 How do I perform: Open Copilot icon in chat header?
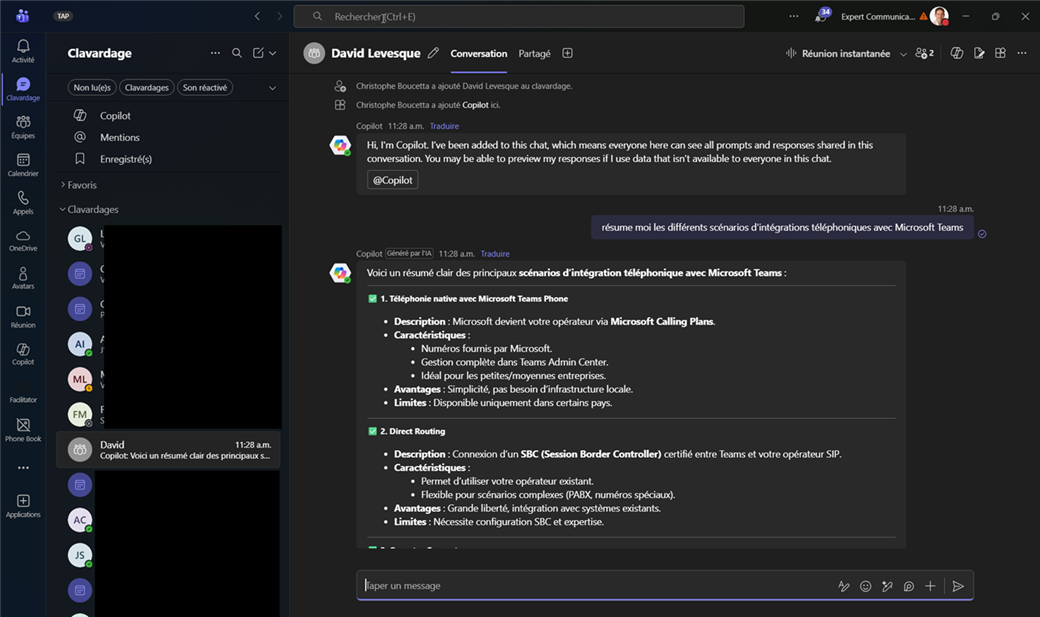[957, 53]
